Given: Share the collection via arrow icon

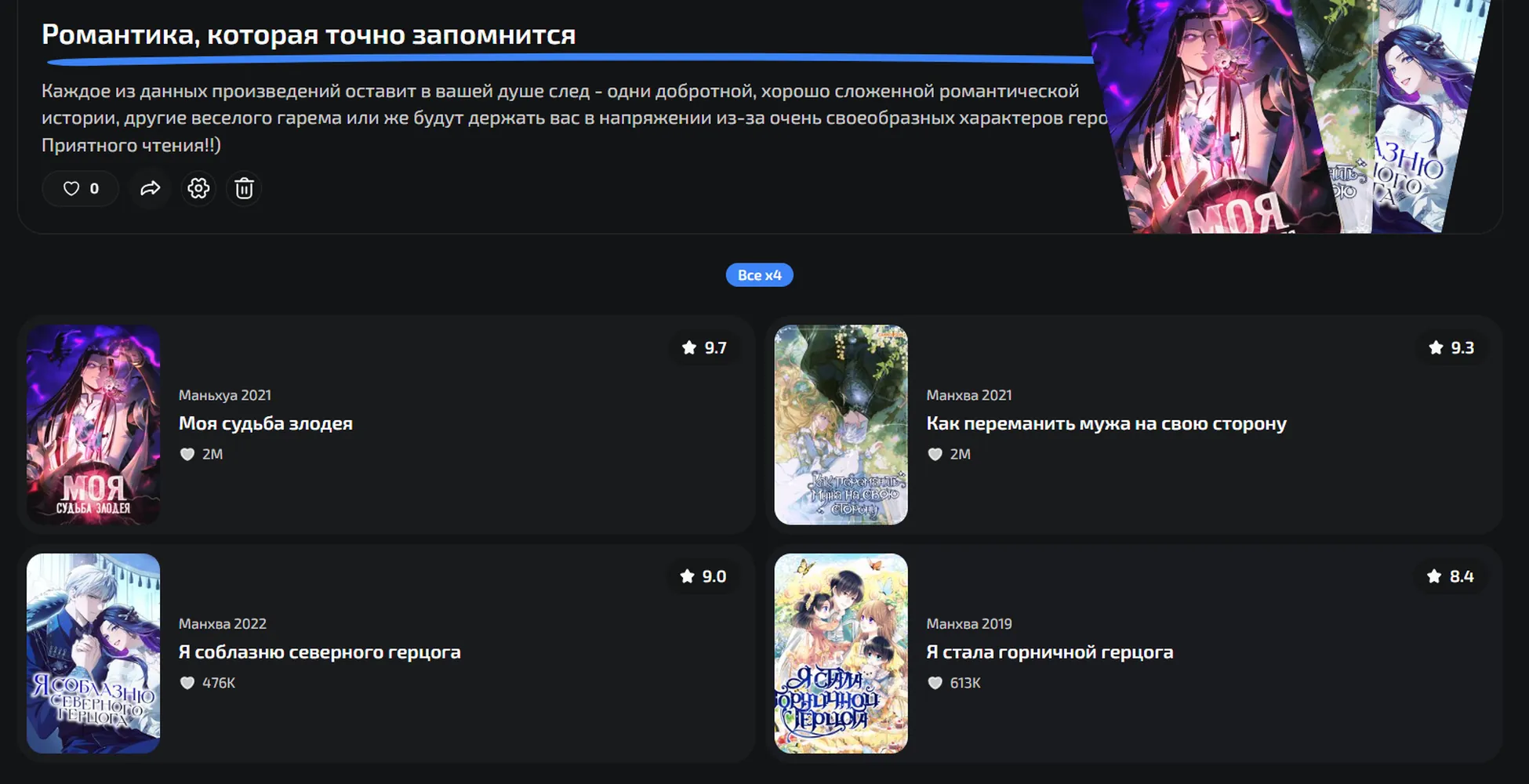Looking at the screenshot, I should pyautogui.click(x=151, y=188).
